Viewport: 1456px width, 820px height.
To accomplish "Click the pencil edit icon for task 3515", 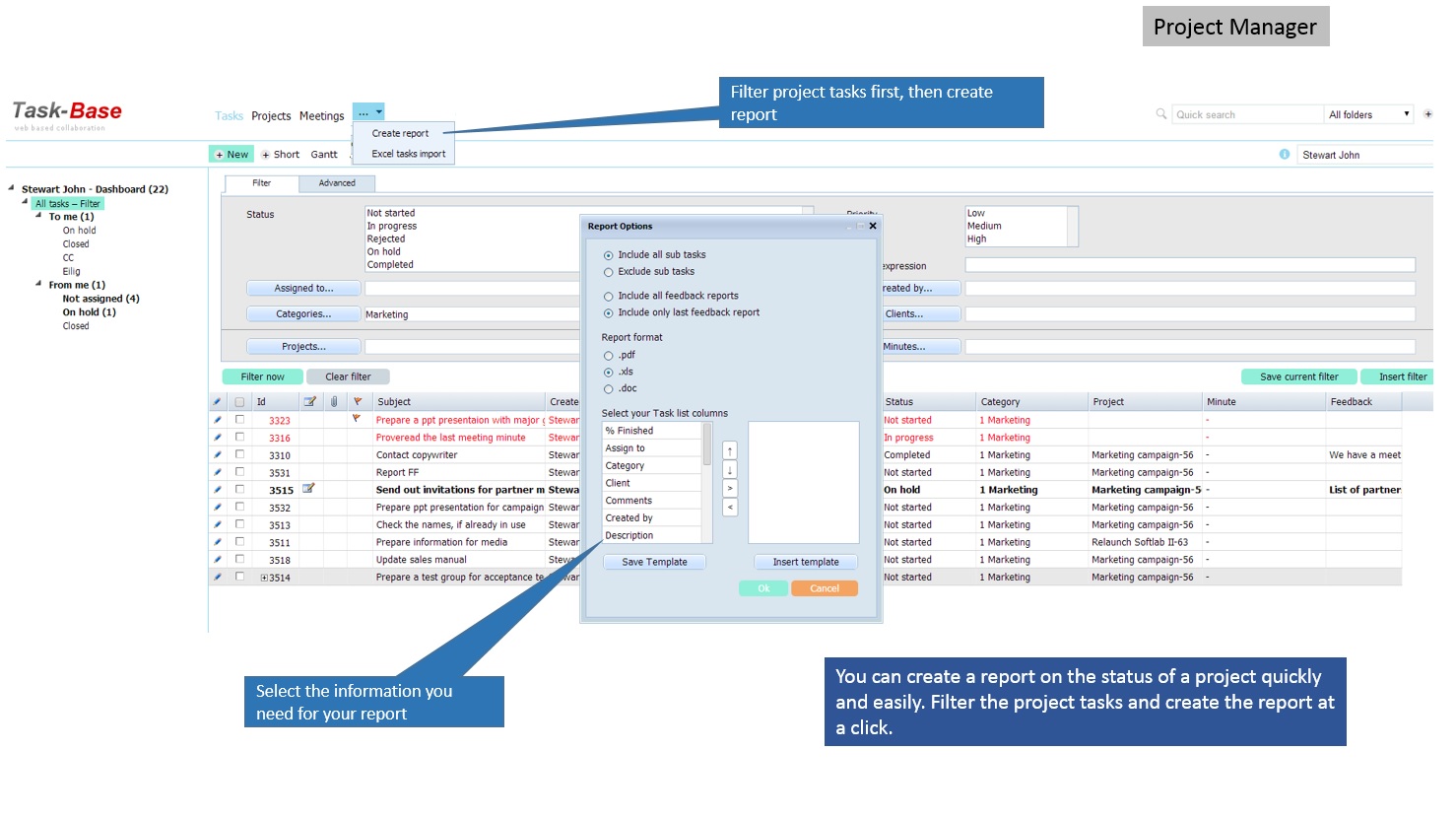I will tap(217, 490).
